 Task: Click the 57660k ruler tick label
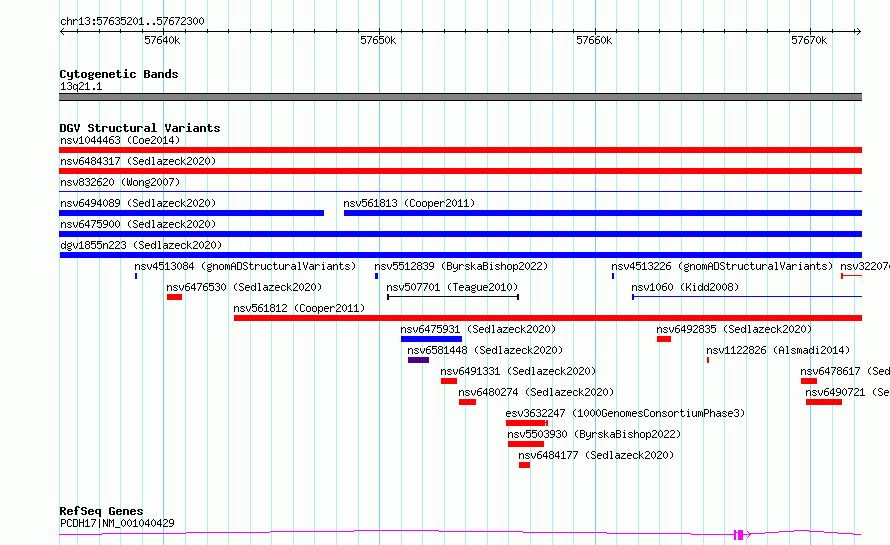(594, 40)
